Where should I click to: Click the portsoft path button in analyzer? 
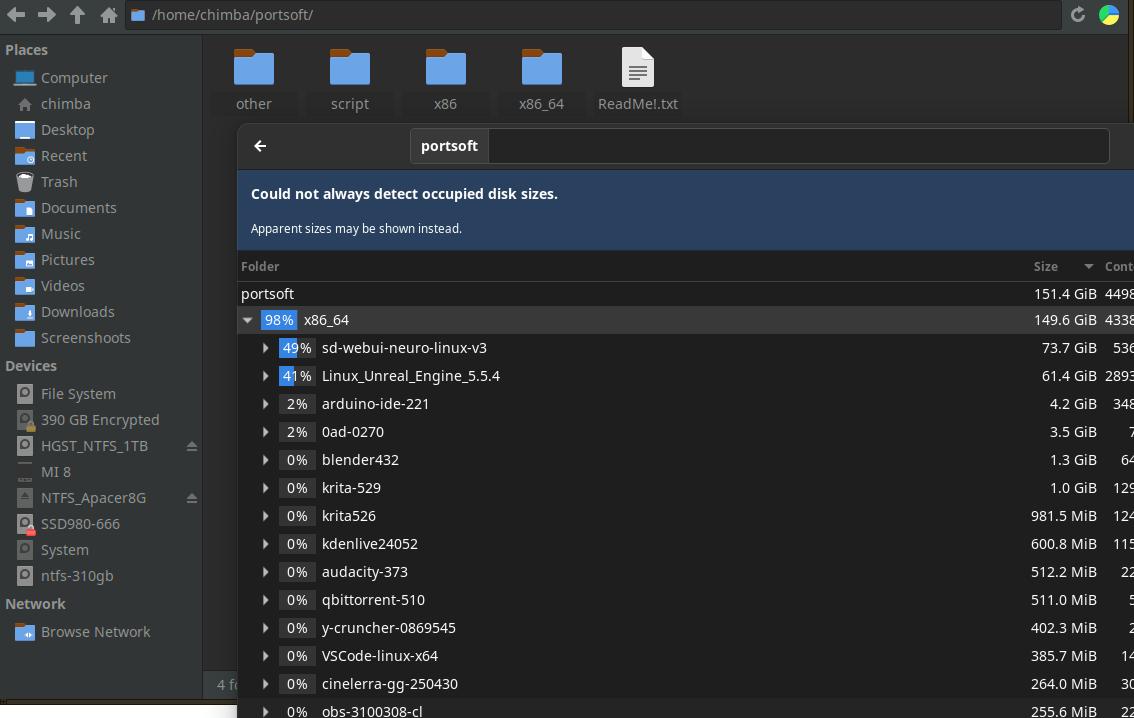click(x=449, y=146)
